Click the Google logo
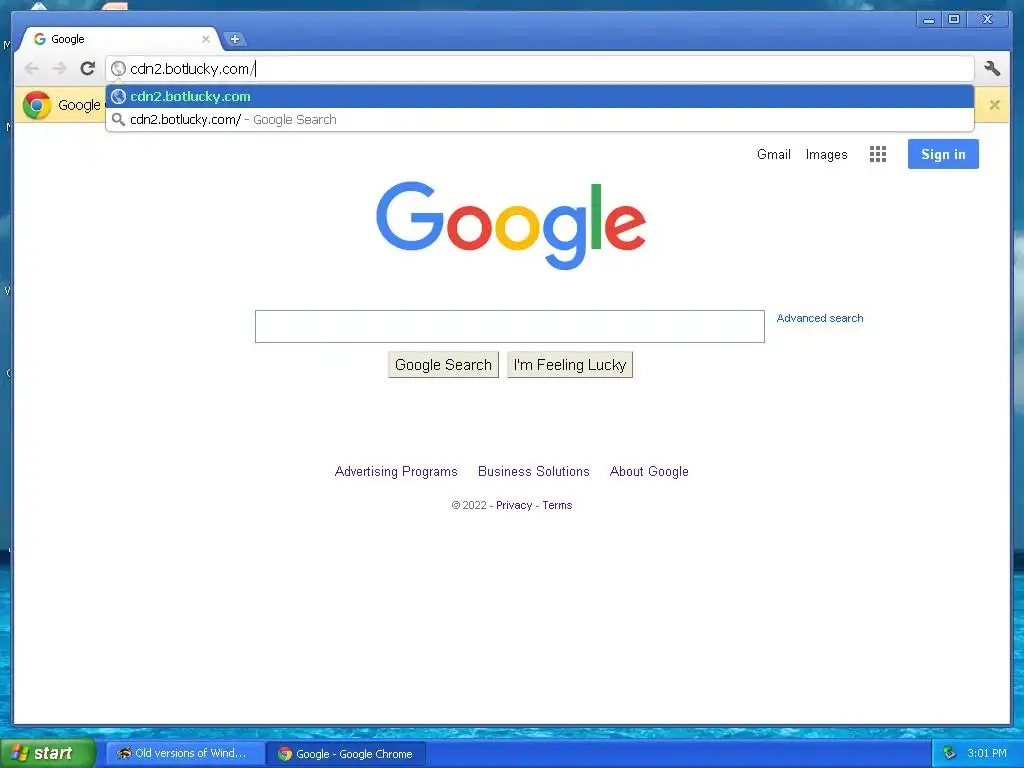The height and width of the screenshot is (768, 1024). (x=511, y=225)
